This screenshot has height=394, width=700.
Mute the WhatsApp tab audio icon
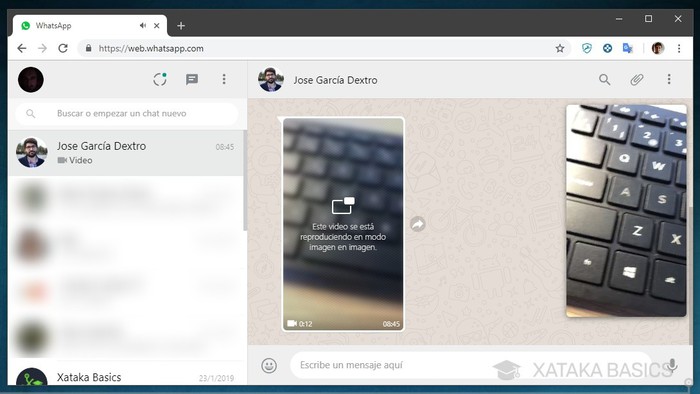(143, 25)
